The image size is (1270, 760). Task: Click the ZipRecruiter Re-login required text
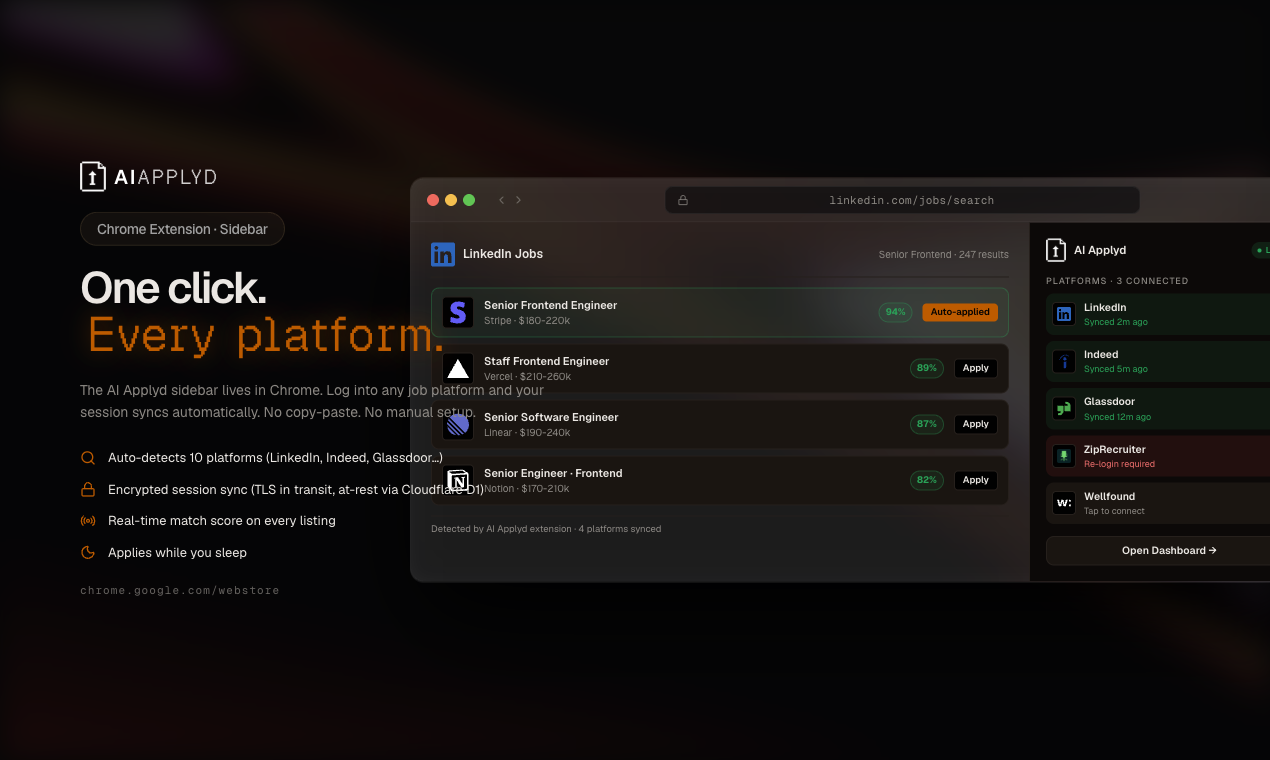(x=1119, y=464)
